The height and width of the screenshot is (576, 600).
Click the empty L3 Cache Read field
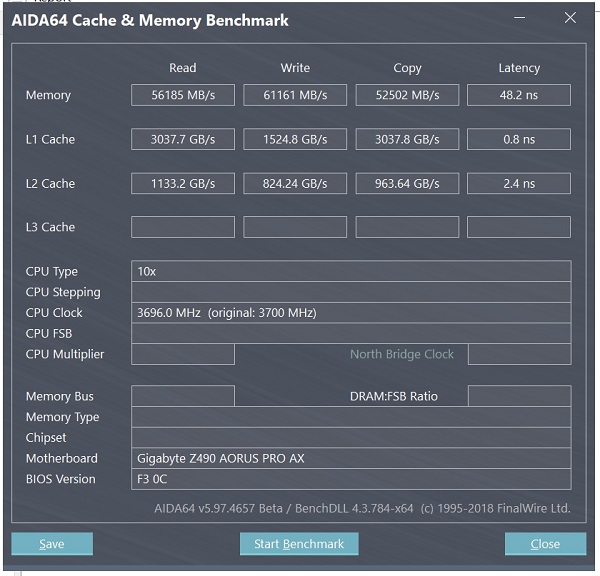pos(183,227)
